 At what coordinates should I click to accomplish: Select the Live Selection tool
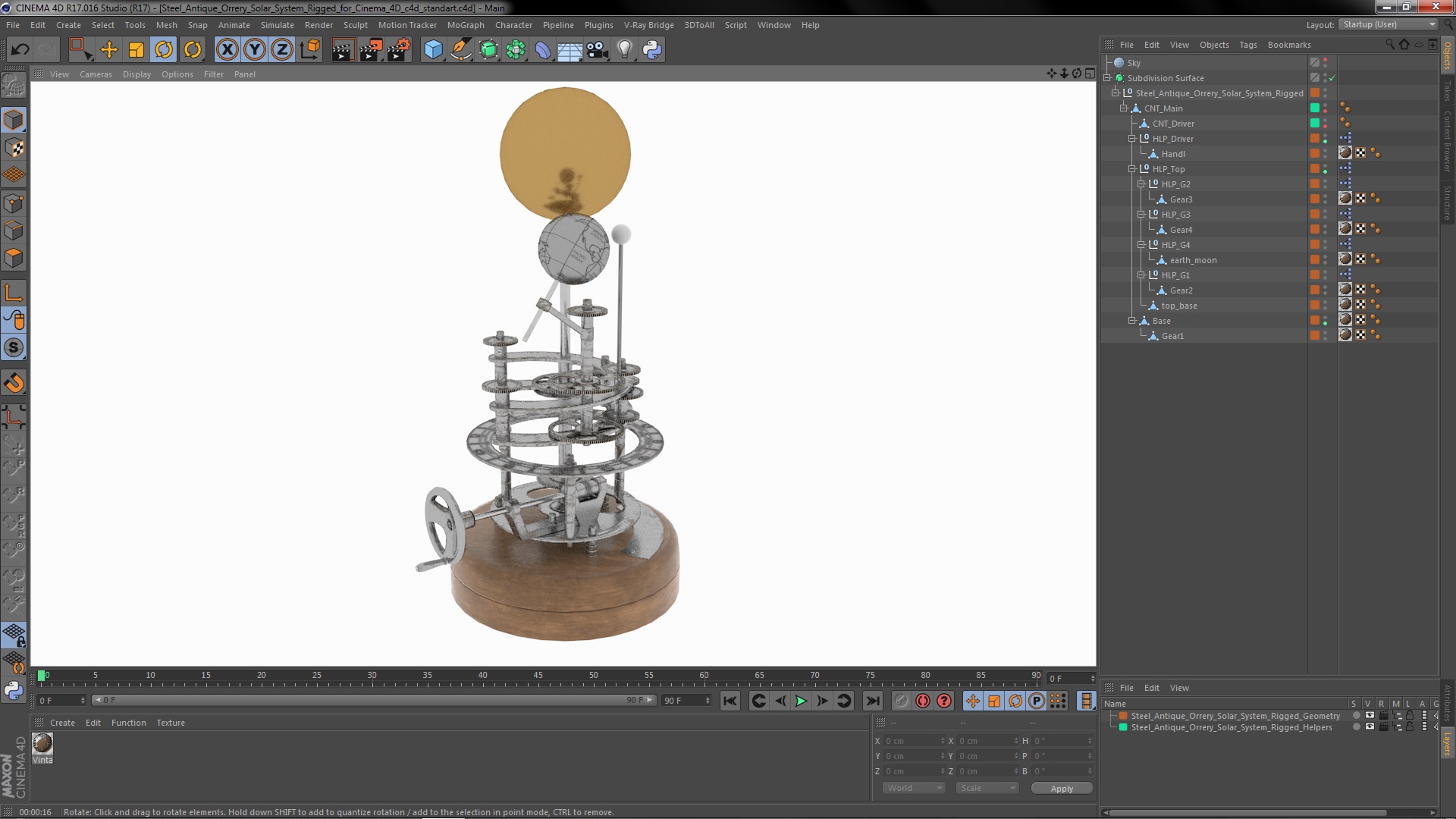click(x=80, y=50)
